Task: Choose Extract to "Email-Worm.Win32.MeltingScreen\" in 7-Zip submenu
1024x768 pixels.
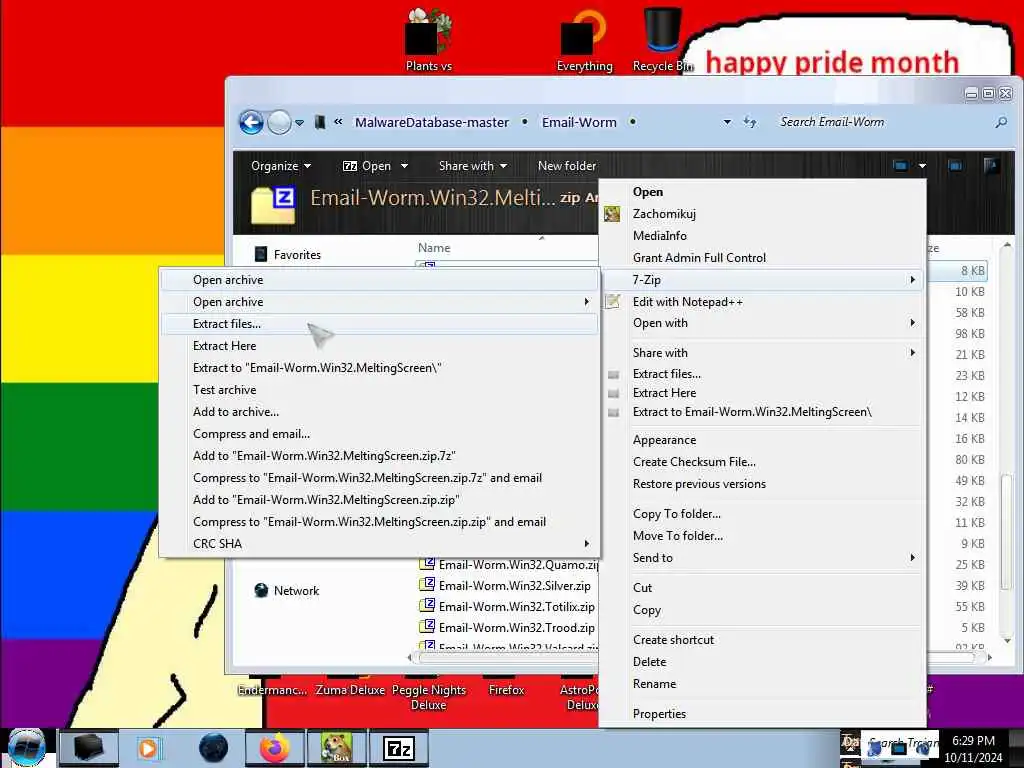Action: [379, 368]
